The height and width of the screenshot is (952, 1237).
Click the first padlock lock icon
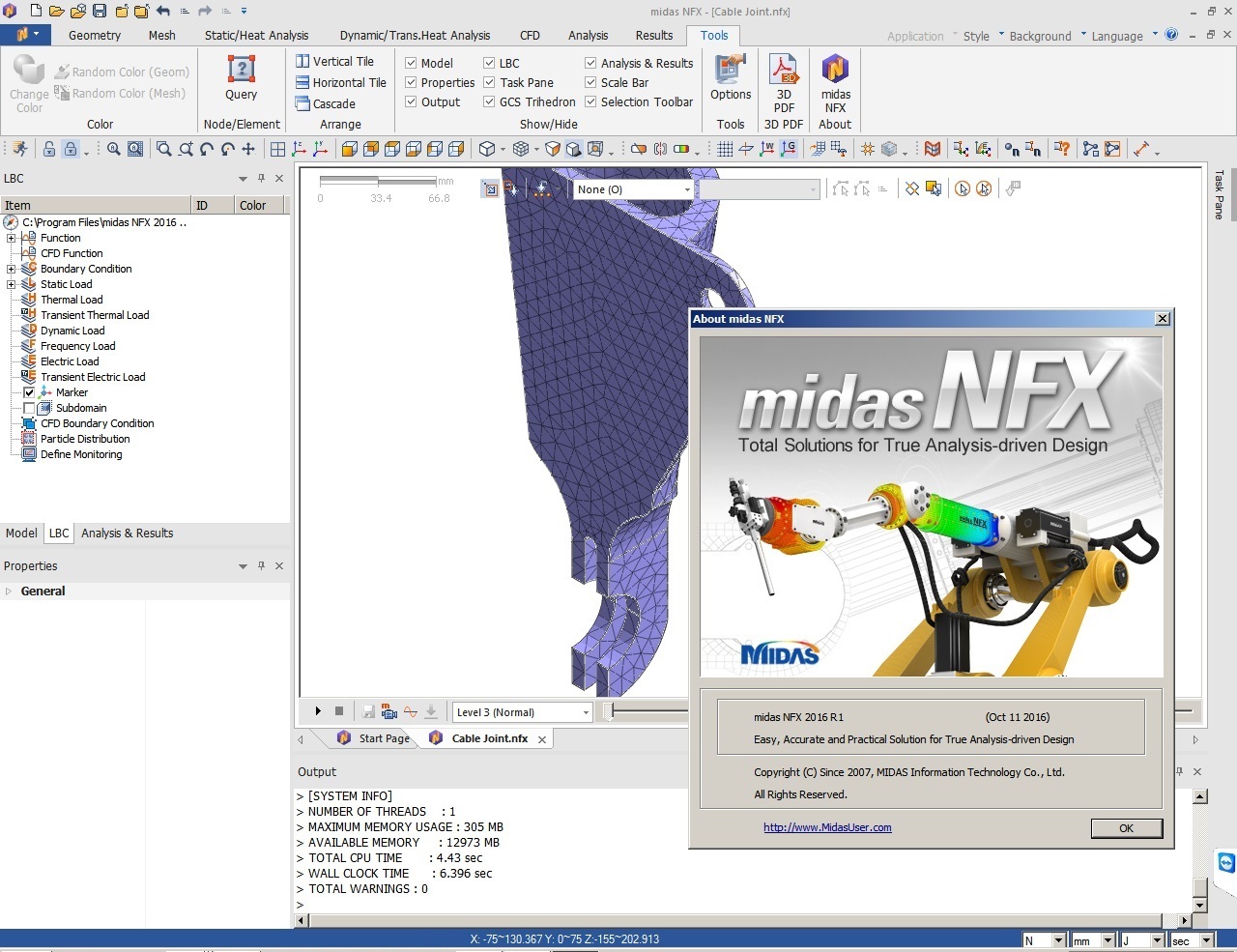49,149
